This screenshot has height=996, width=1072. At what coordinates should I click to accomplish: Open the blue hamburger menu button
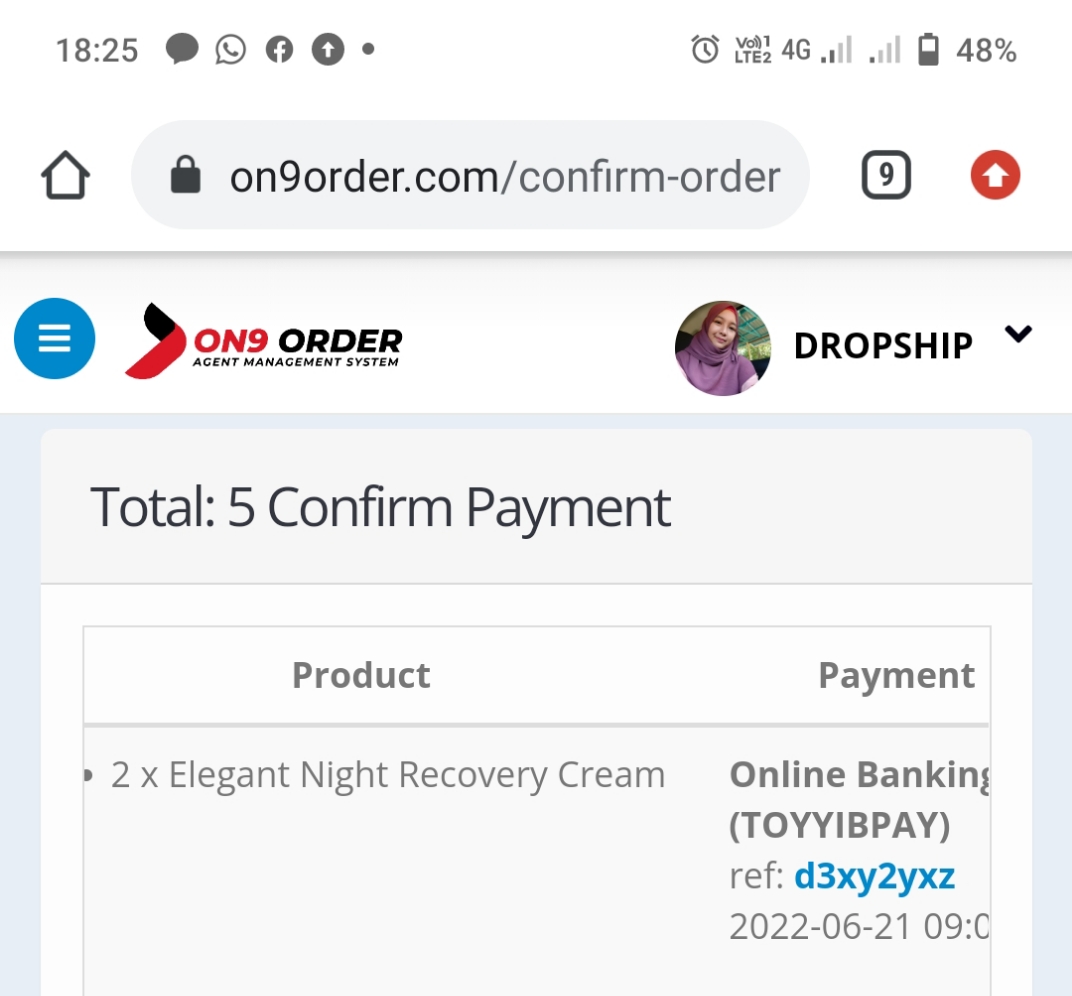54,338
